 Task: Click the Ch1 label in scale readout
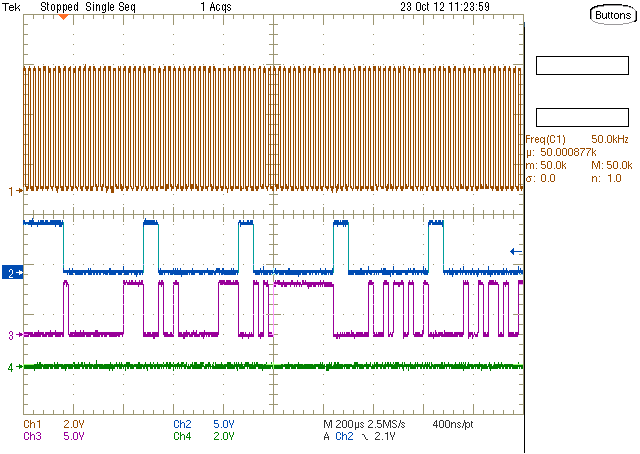pos(32,424)
